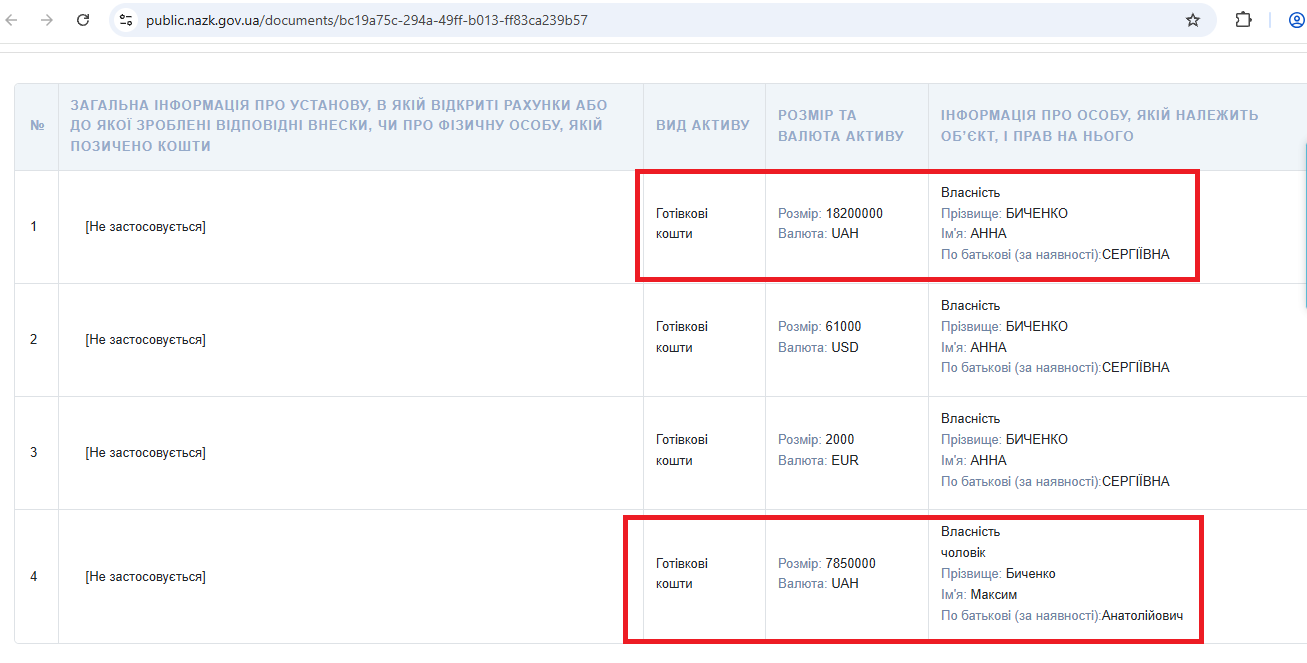Image resolution: width=1307 pixels, height=663 pixels.
Task: Reload the current page
Action: [x=84, y=20]
